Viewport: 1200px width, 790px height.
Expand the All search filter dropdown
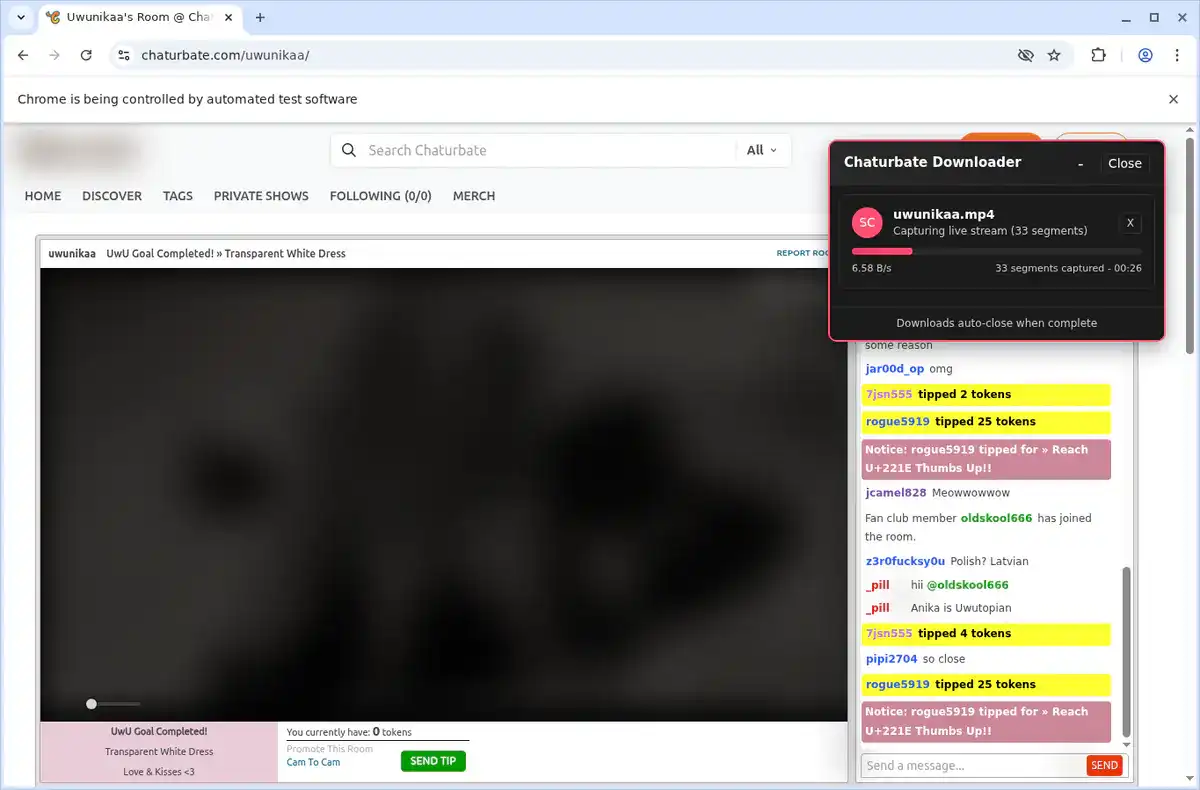762,150
